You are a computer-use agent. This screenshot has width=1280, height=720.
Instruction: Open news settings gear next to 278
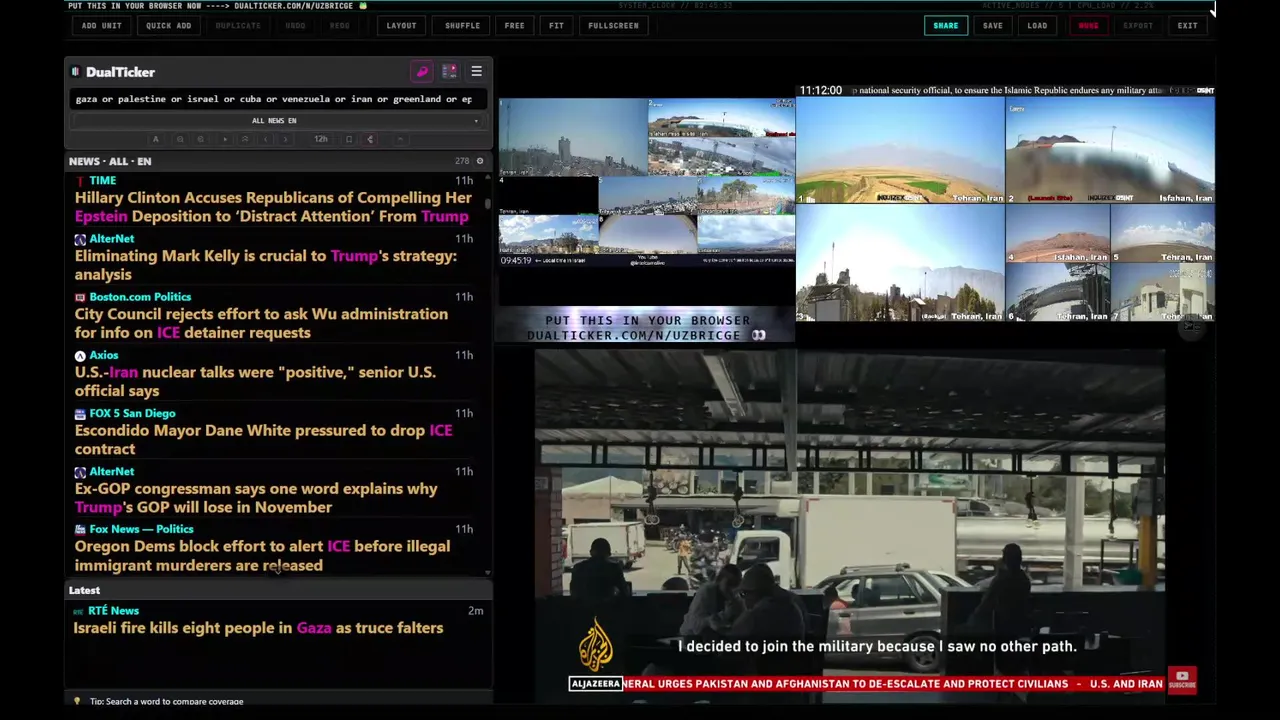pos(479,161)
